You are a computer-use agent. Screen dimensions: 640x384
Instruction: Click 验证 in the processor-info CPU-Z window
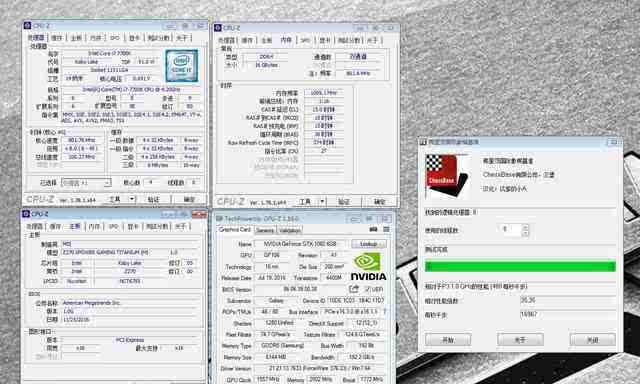[153, 199]
